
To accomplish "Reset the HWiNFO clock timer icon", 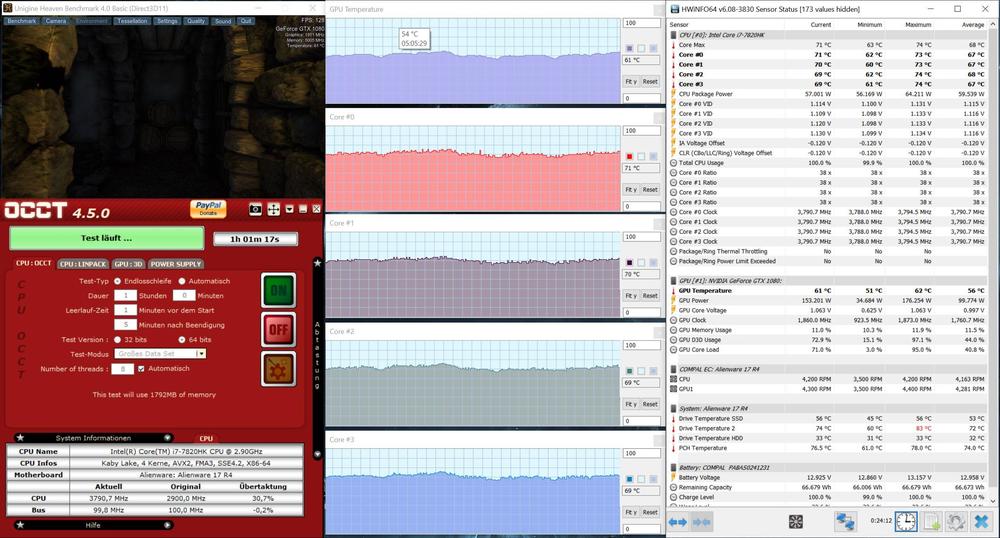I will click(904, 522).
